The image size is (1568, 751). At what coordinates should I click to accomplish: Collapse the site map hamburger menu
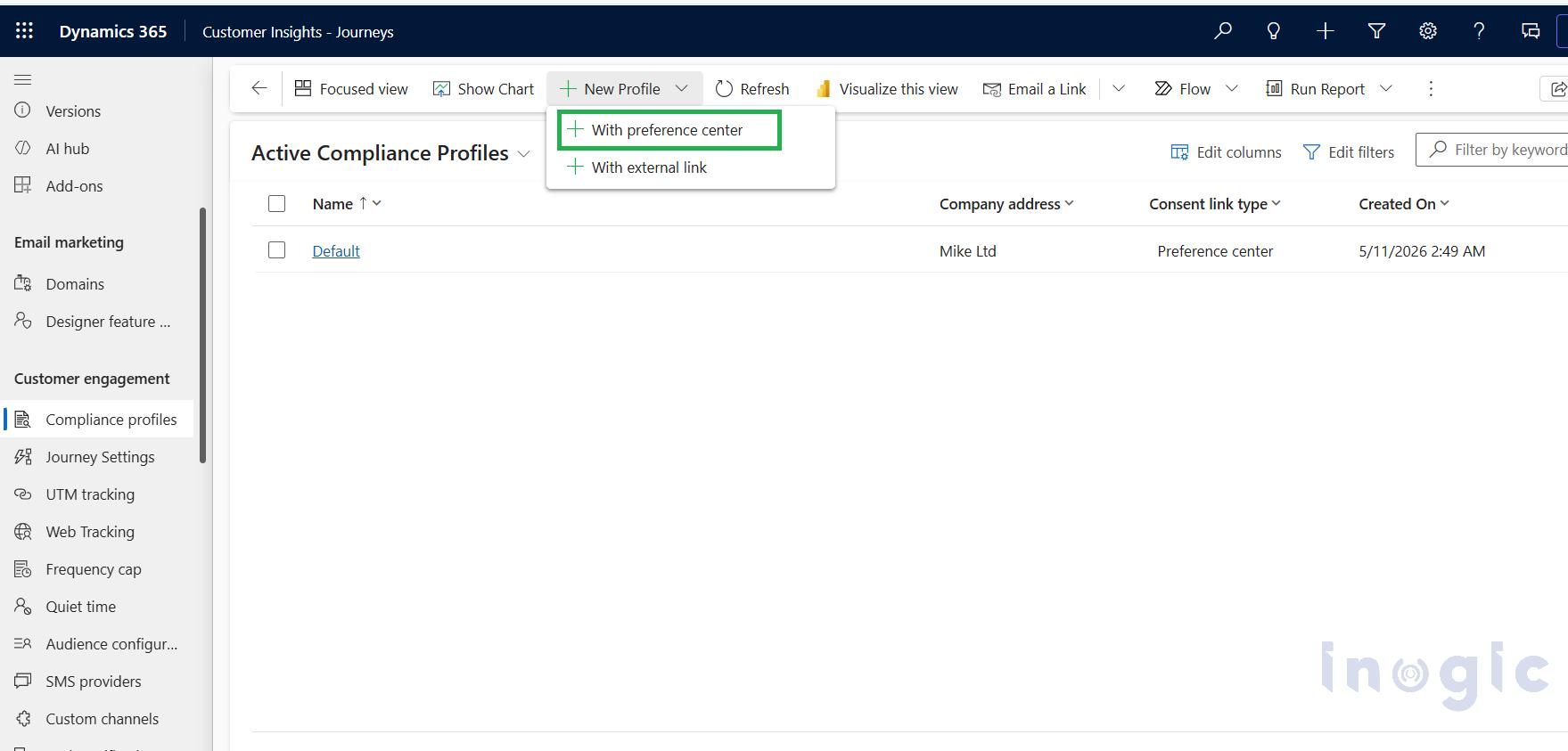click(x=23, y=79)
